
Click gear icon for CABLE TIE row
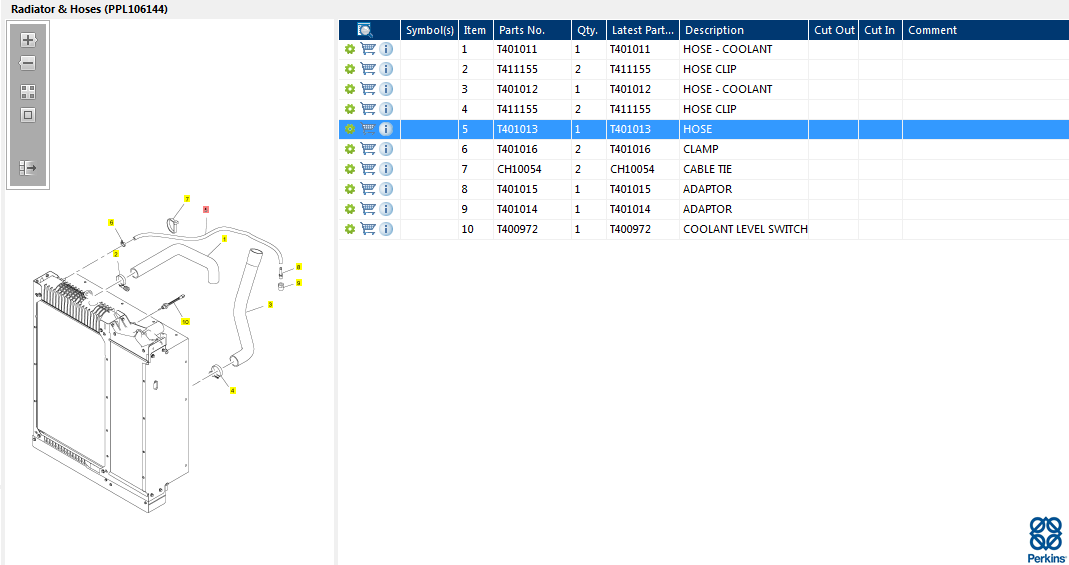[x=350, y=169]
